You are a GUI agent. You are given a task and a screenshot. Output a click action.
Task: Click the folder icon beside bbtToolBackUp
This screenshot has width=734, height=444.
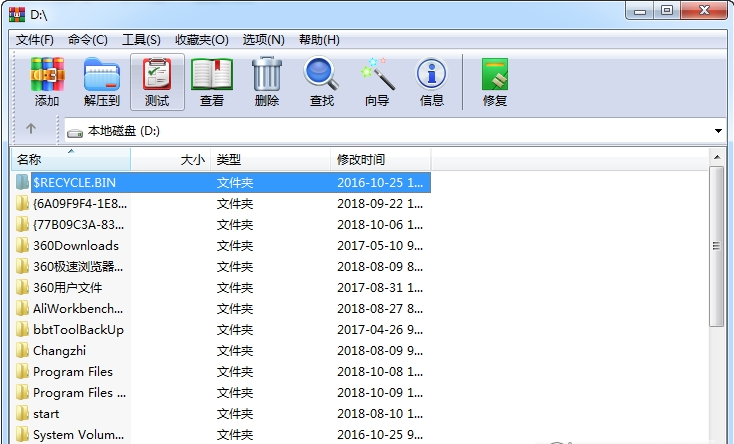point(22,329)
